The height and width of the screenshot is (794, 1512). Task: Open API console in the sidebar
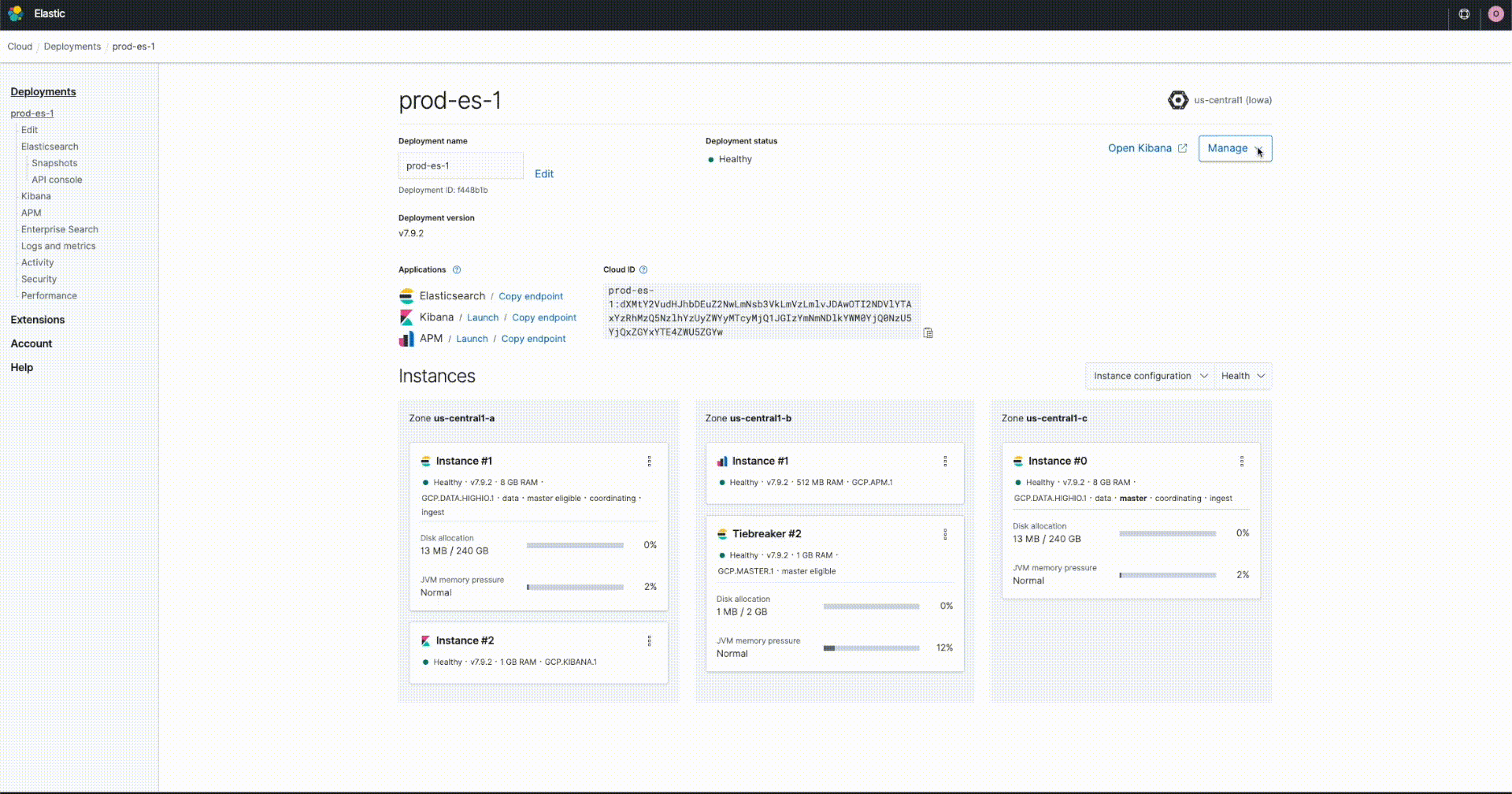[x=57, y=180]
